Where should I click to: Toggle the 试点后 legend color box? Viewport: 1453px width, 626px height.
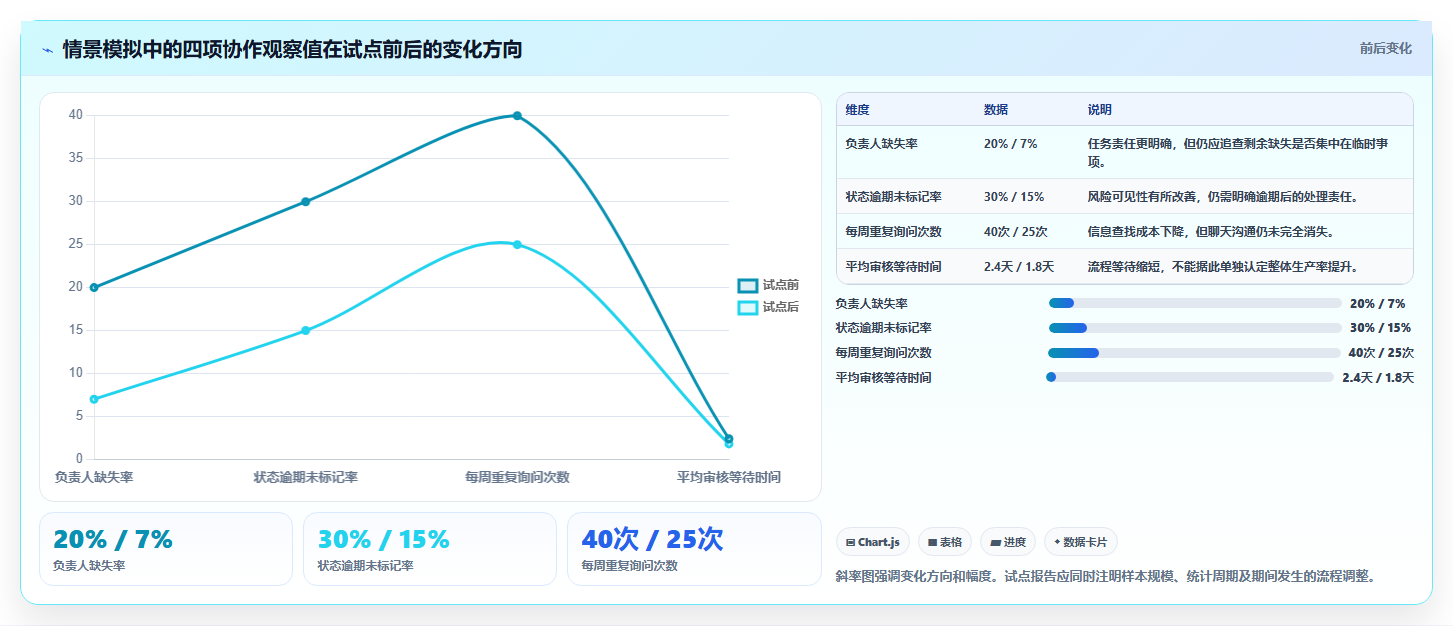pos(748,308)
